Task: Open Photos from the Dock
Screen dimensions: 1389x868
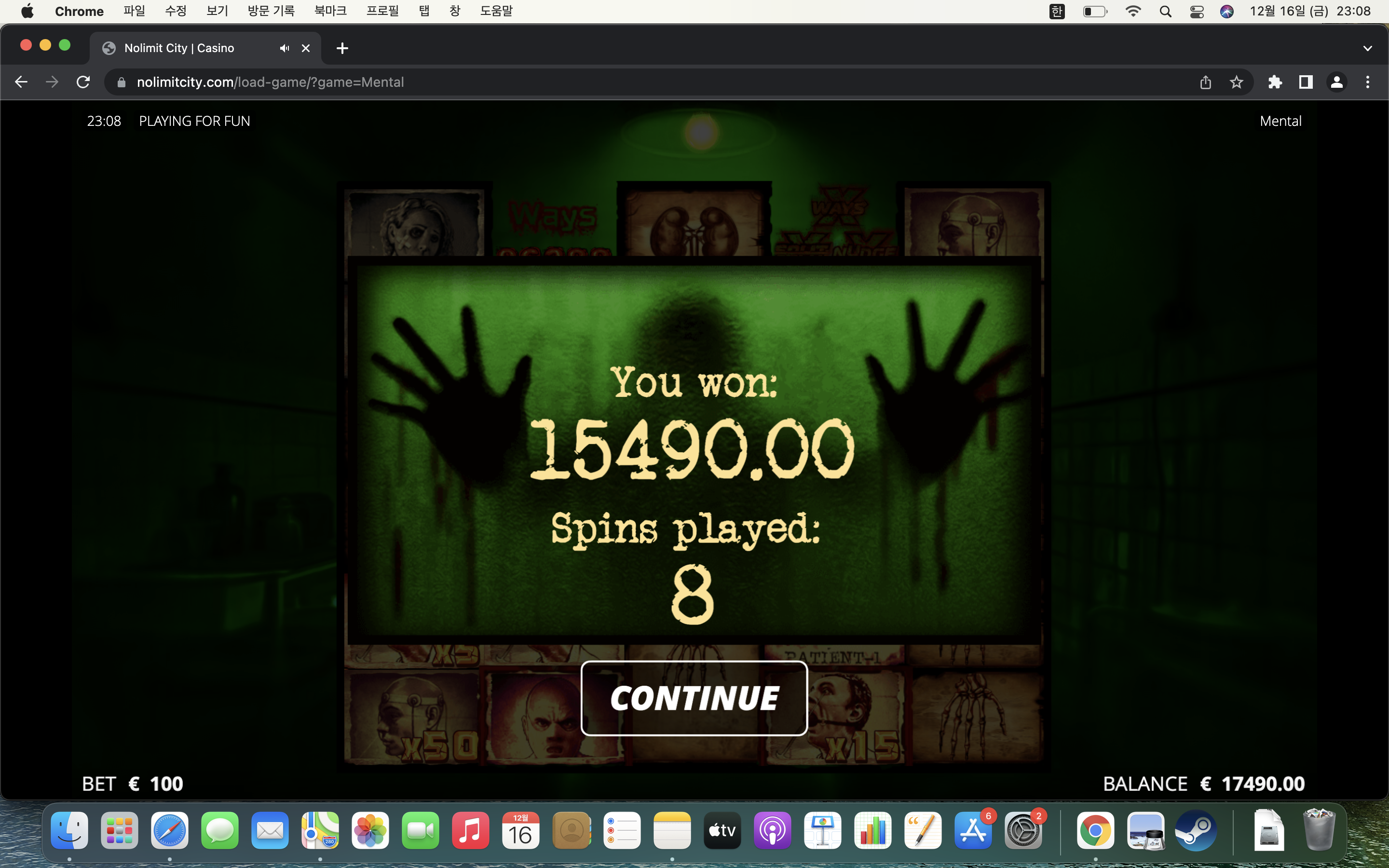Action: tap(370, 830)
